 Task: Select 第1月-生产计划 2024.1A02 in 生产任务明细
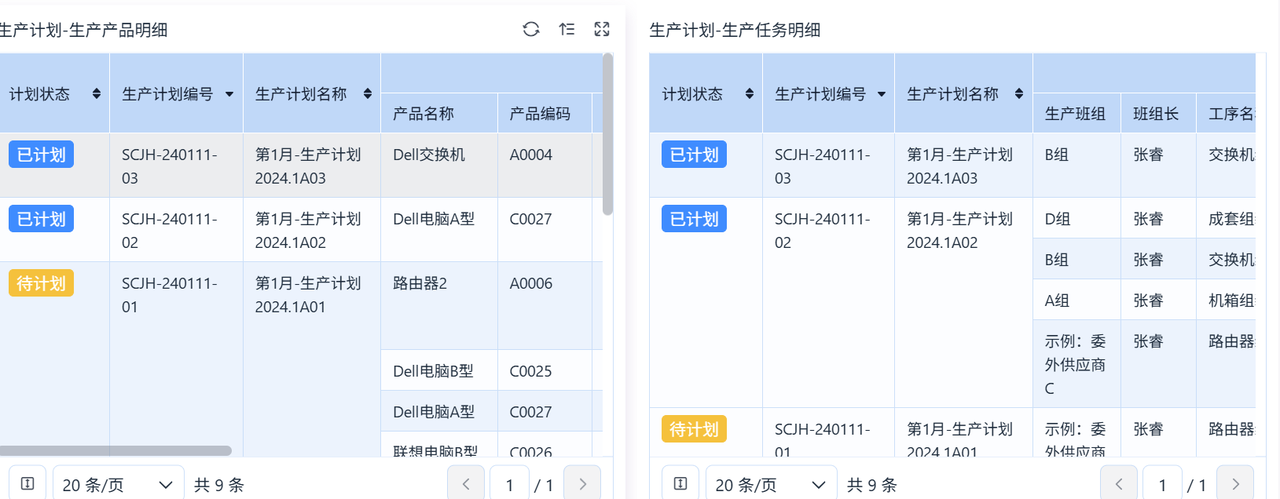964,303
